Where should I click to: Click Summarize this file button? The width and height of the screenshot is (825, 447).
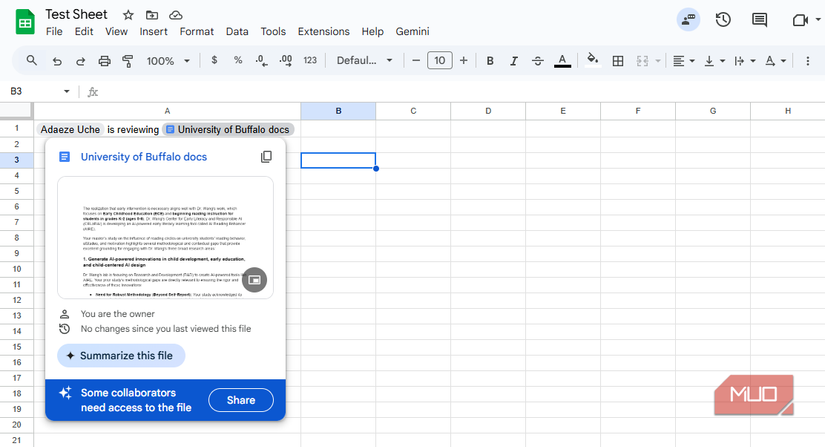tap(121, 355)
